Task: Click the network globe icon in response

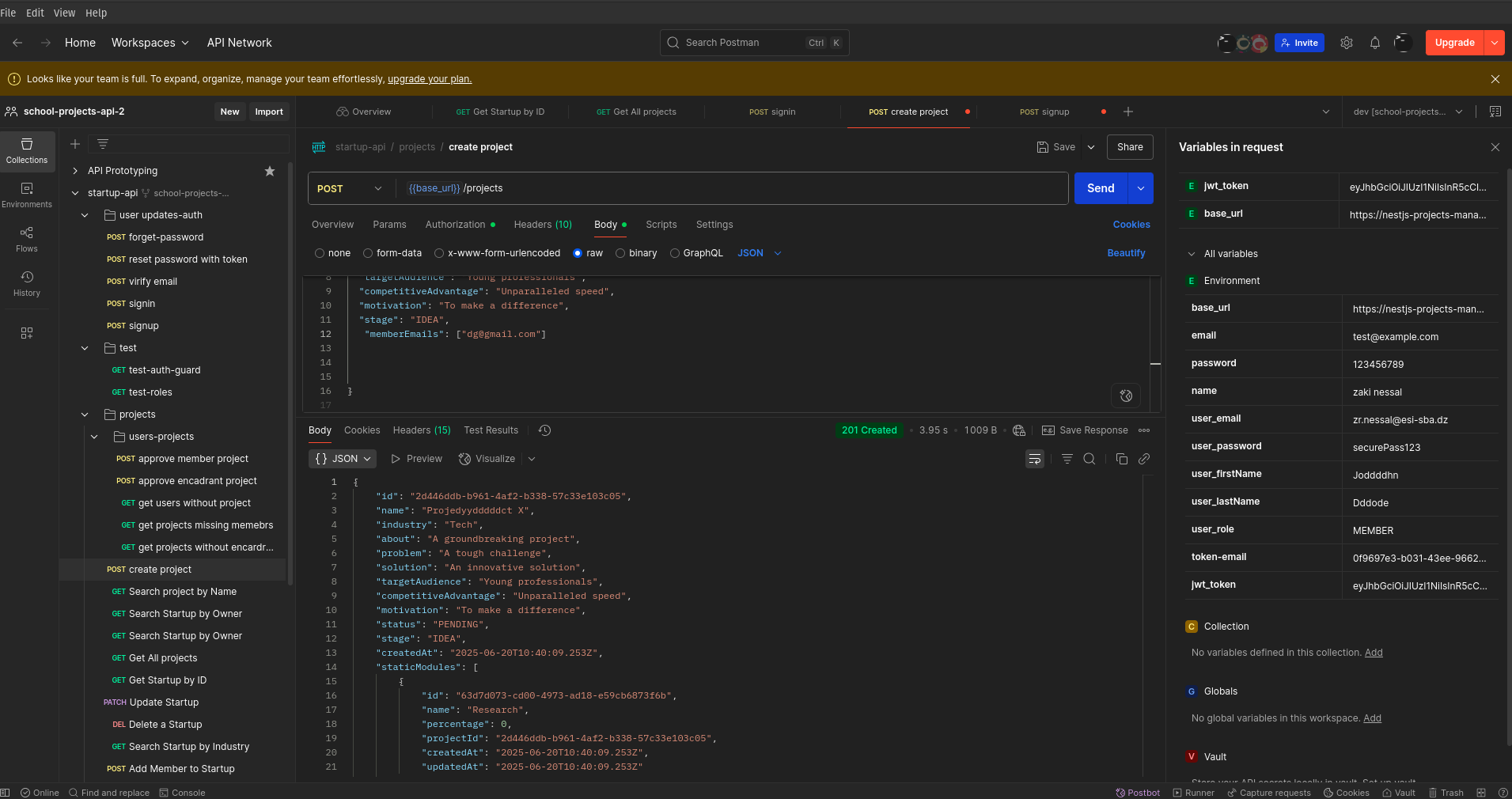Action: point(1019,430)
